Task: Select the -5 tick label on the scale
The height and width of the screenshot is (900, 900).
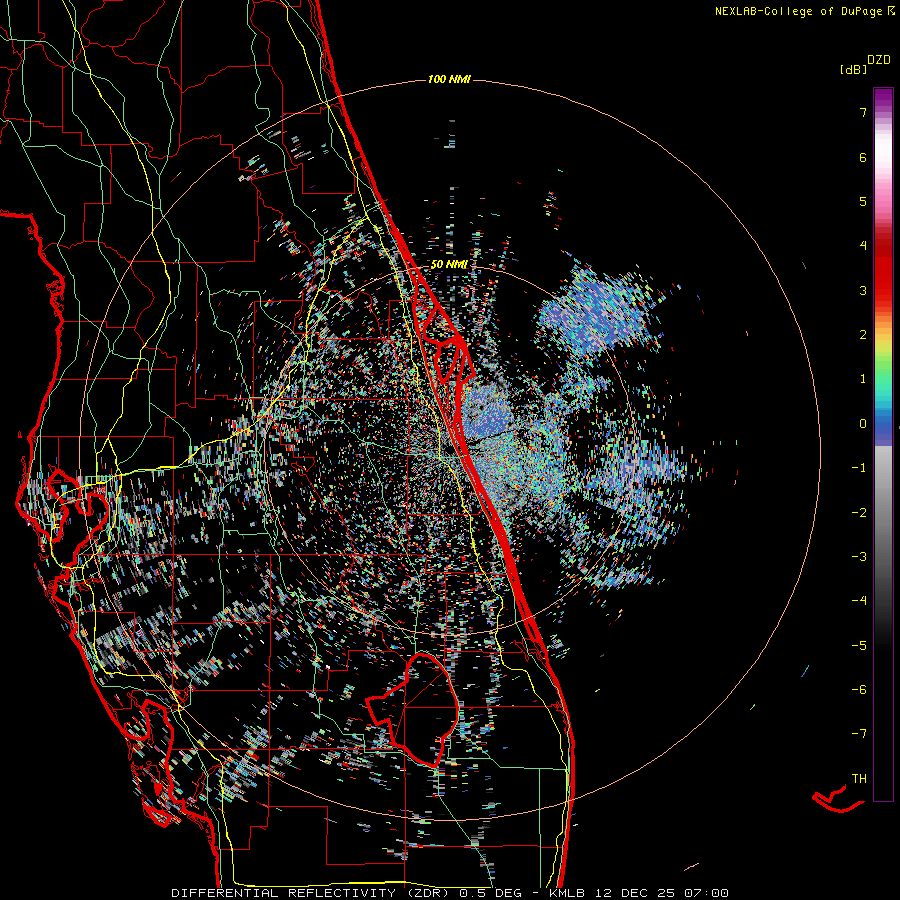Action: (x=859, y=646)
